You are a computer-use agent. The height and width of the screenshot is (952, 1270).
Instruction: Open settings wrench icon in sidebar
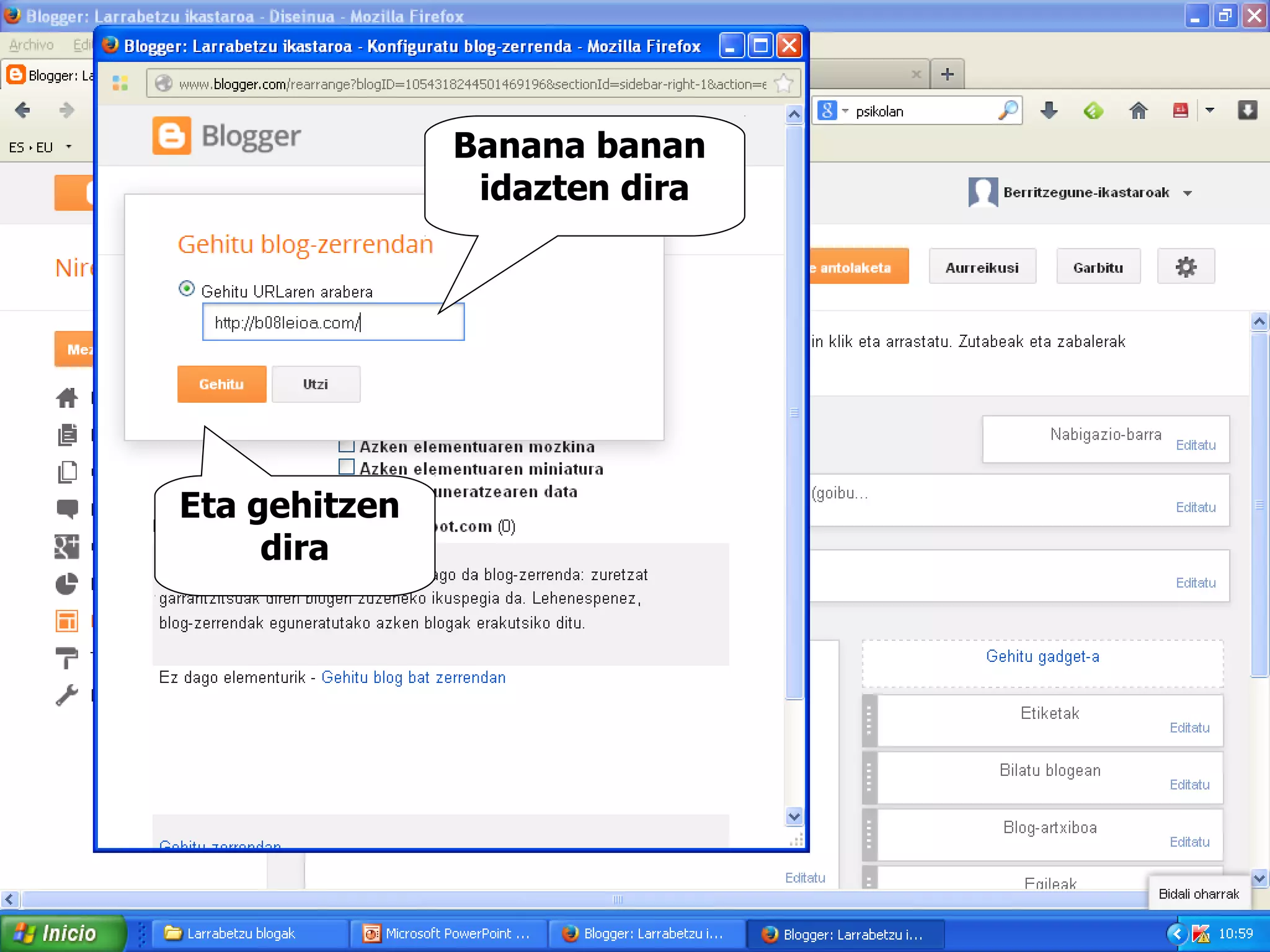click(67, 695)
